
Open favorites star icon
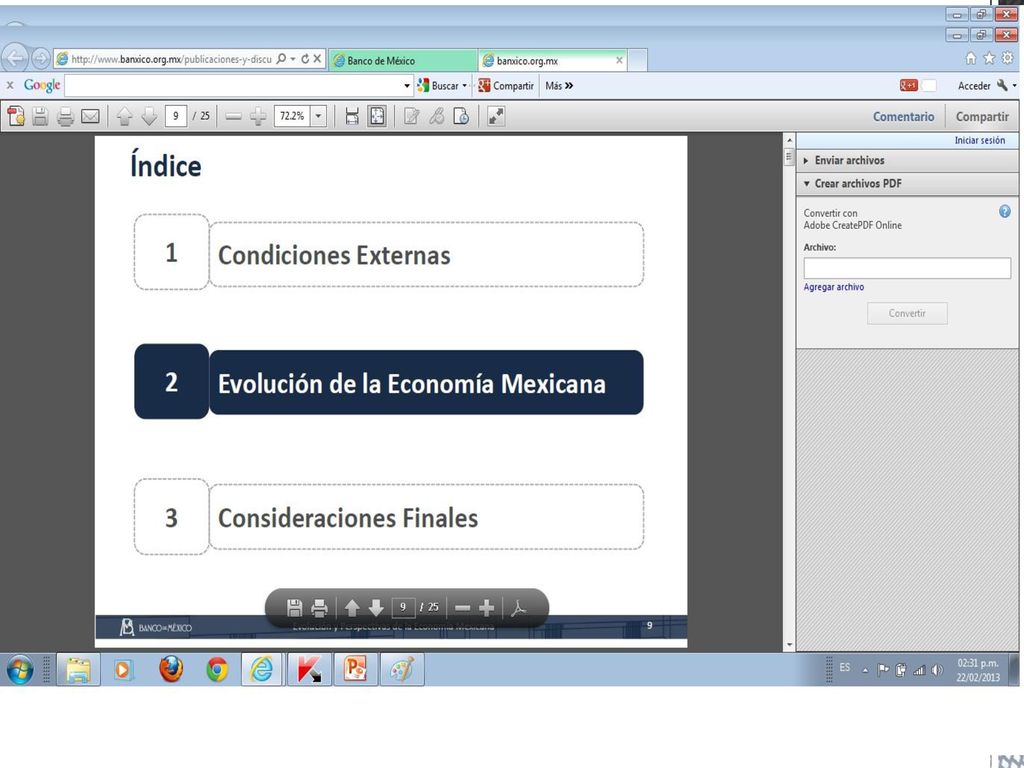click(989, 58)
